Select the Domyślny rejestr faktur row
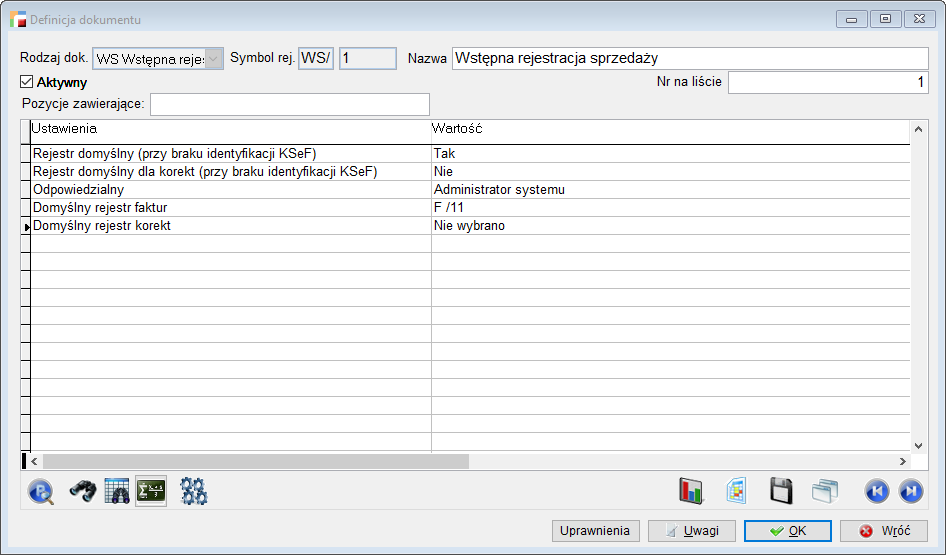The width and height of the screenshot is (946, 555). 230,208
